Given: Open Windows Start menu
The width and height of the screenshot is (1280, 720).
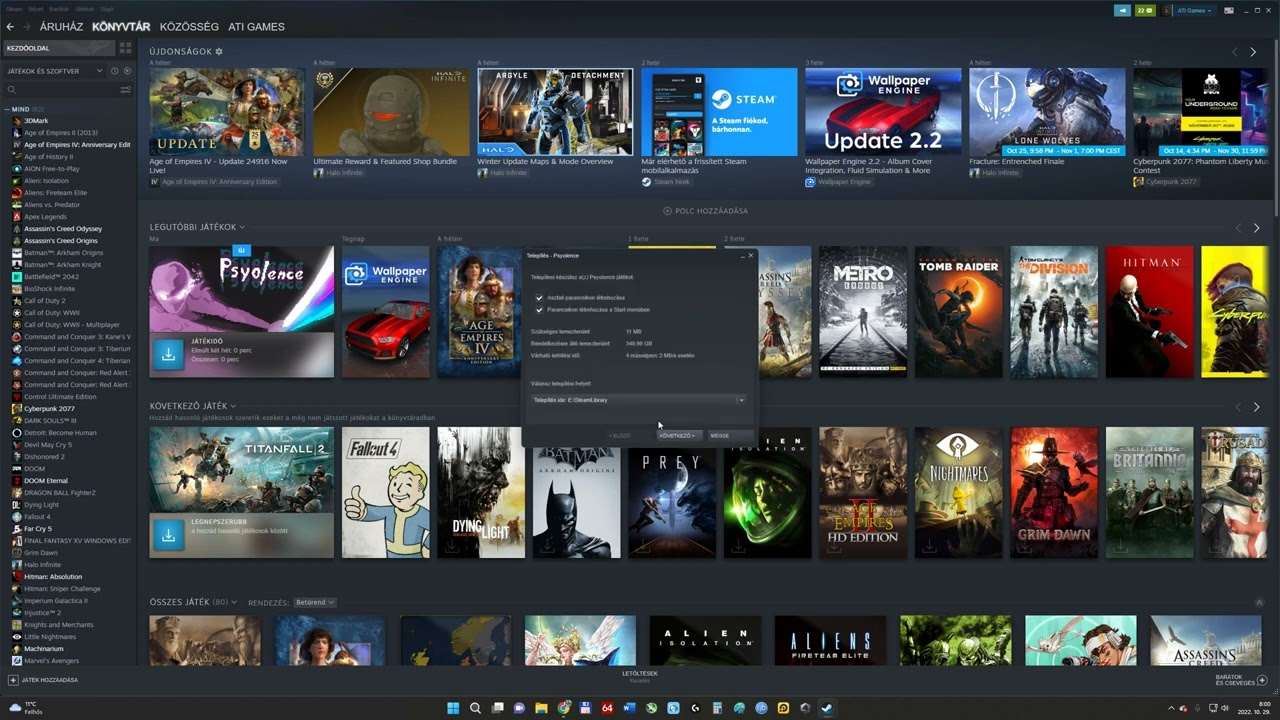Looking at the screenshot, I should coord(451,708).
